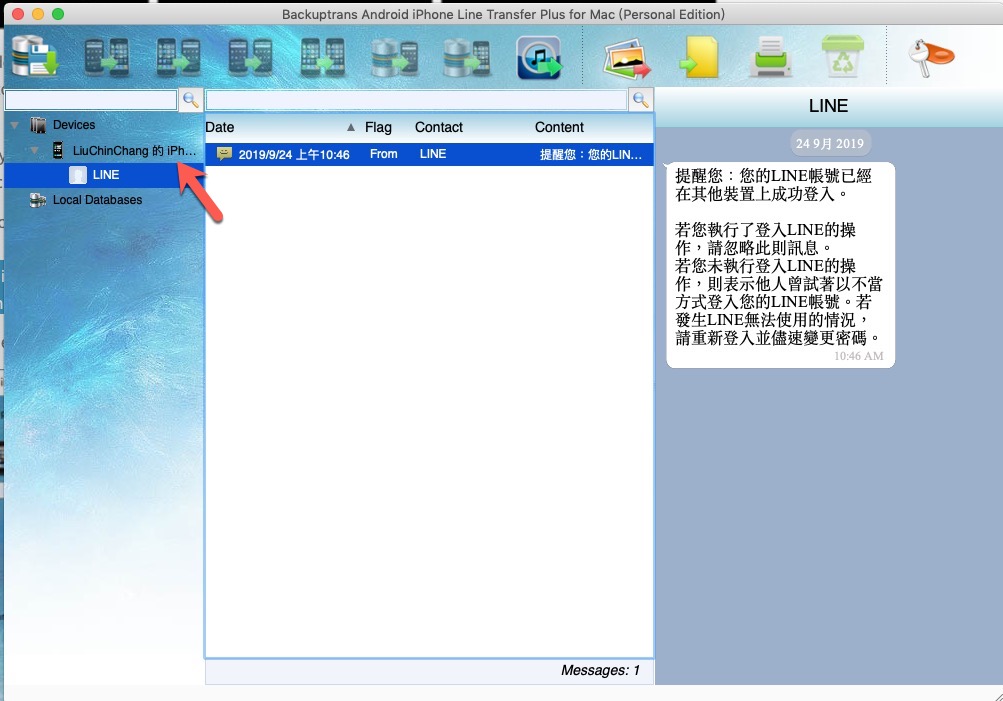Click the first database-to-phone restore toolbar icon
Screen dimensions: 1003x701
point(395,58)
